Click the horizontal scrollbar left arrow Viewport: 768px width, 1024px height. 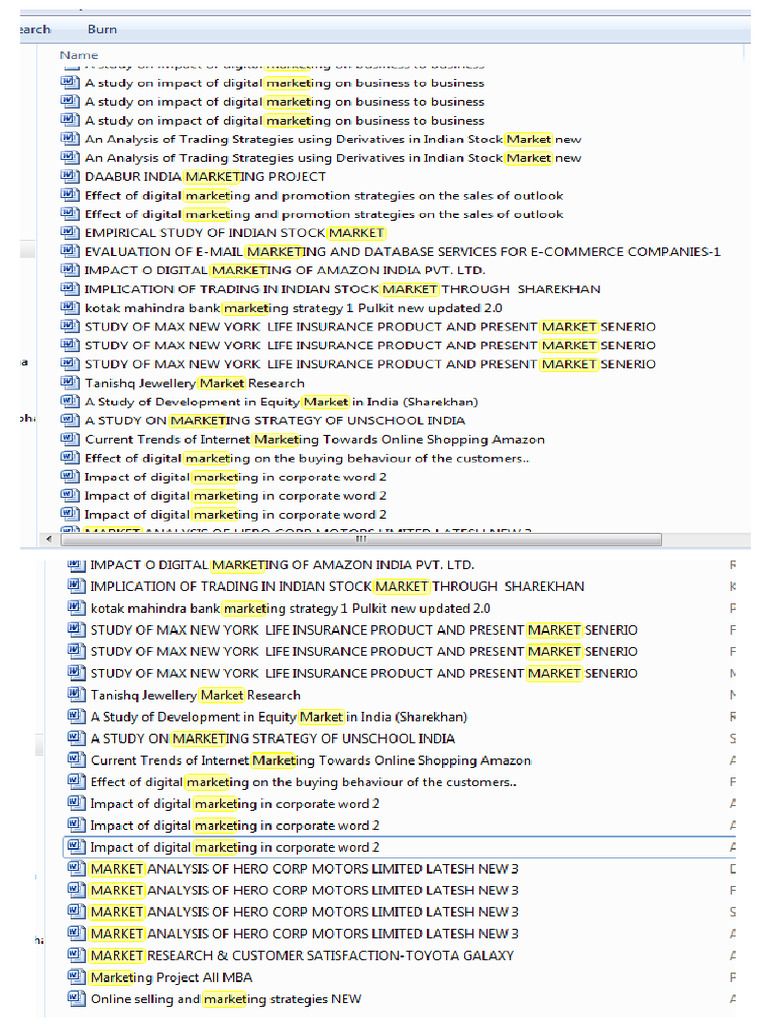click(49, 539)
